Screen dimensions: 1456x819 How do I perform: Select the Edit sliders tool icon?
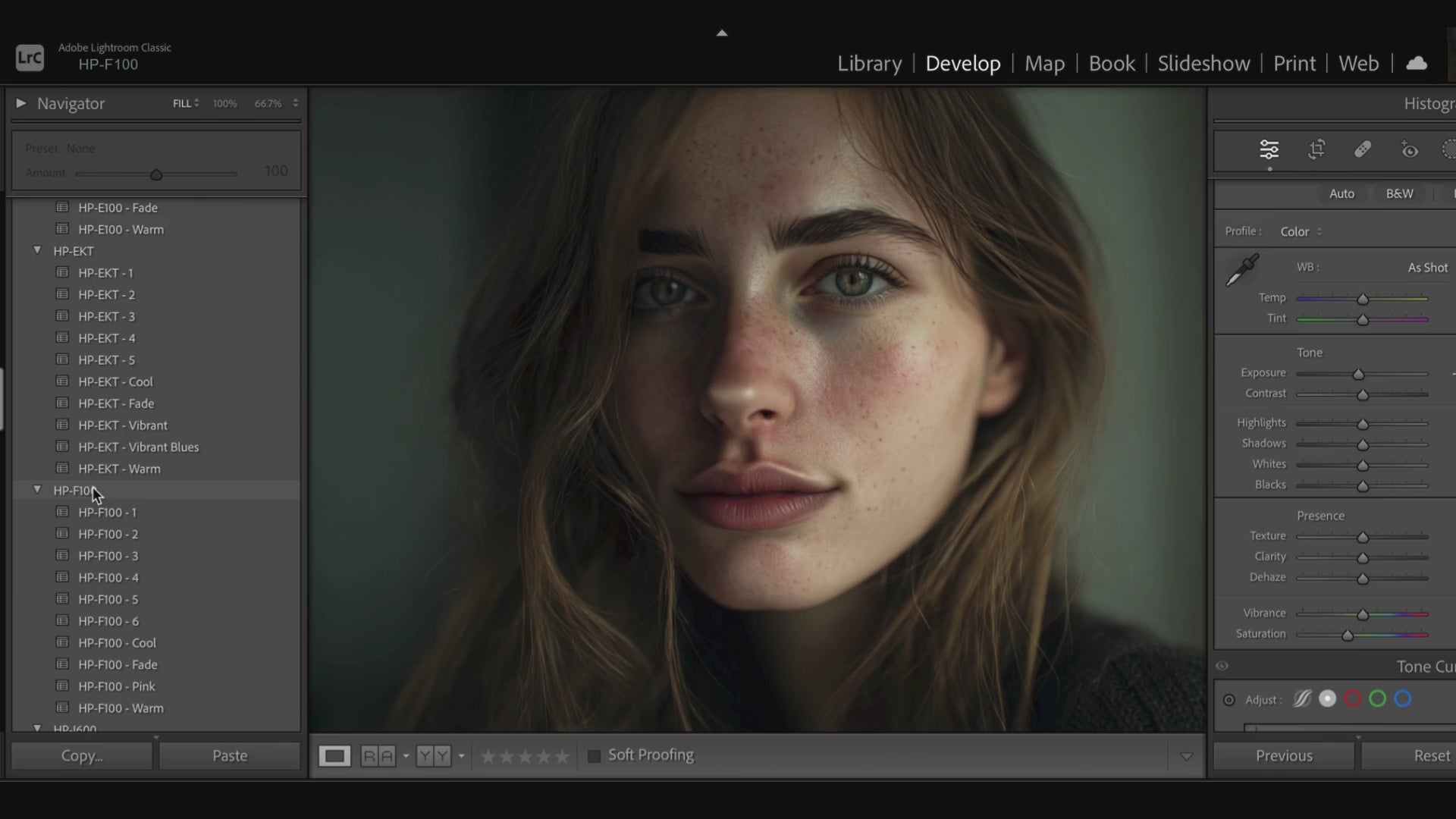point(1269,149)
